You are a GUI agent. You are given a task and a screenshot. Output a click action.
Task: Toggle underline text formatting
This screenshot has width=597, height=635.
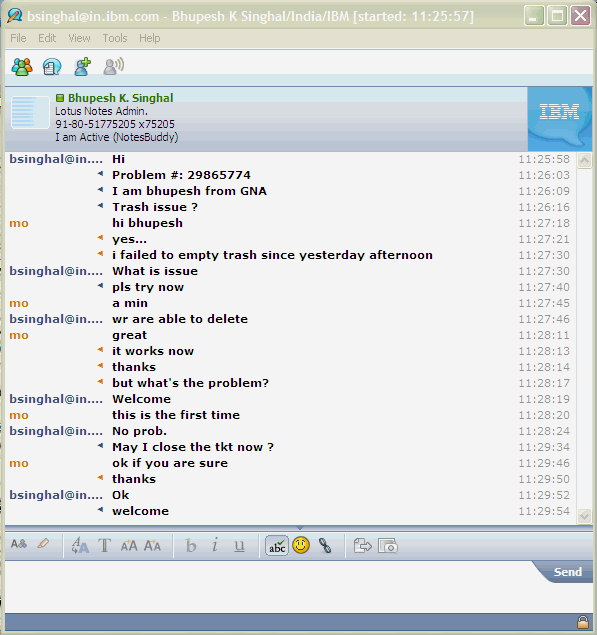[x=239, y=546]
